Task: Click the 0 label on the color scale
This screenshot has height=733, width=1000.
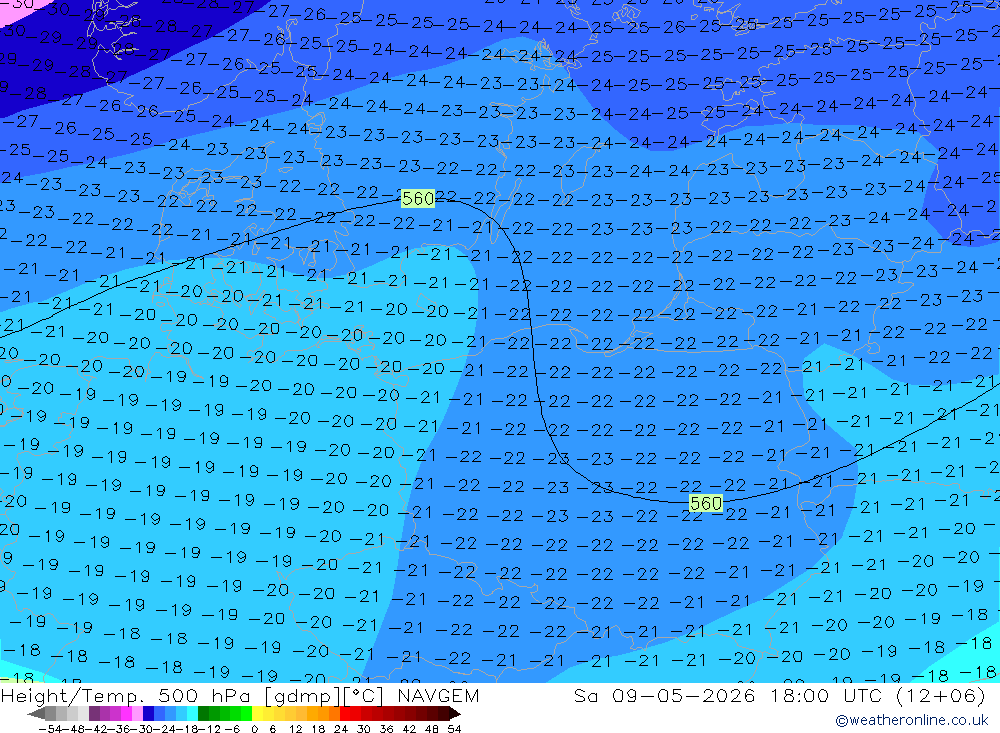Action: [254, 729]
